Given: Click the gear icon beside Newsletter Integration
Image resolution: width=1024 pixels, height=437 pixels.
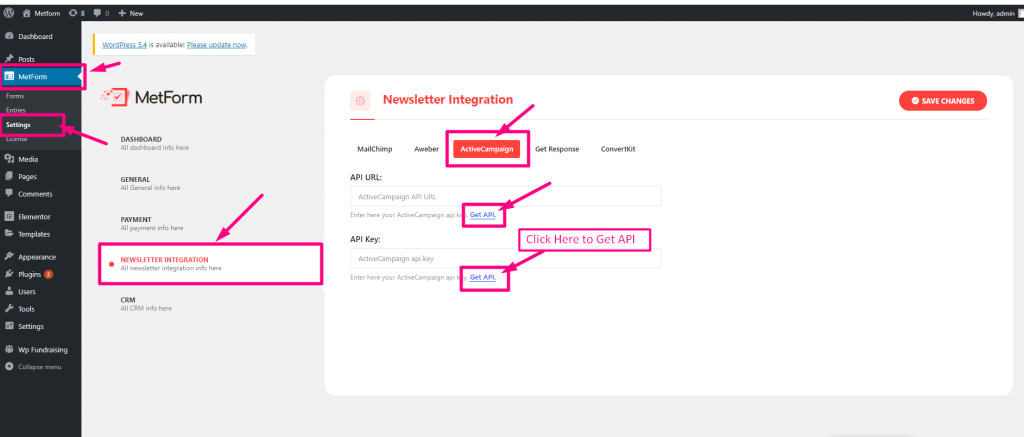Looking at the screenshot, I should click(360, 101).
